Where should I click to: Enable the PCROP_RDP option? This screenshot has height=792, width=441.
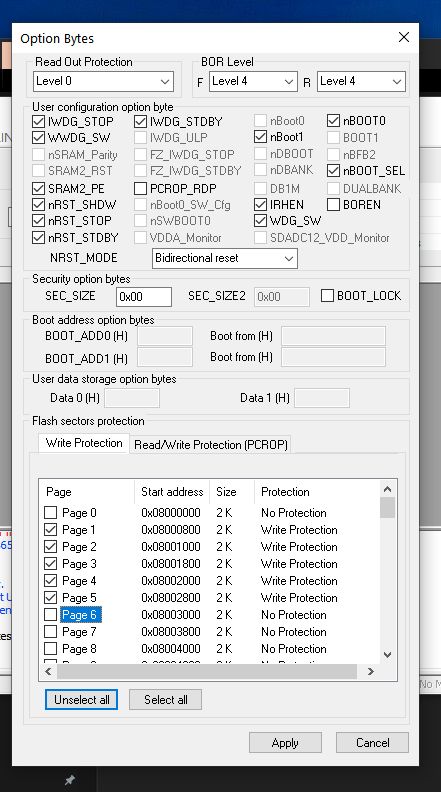tap(140, 188)
